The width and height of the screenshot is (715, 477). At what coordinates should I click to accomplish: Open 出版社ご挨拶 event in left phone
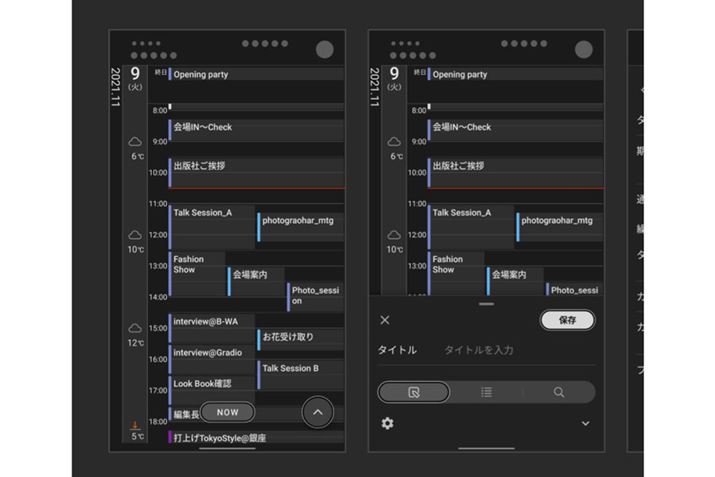click(256, 173)
